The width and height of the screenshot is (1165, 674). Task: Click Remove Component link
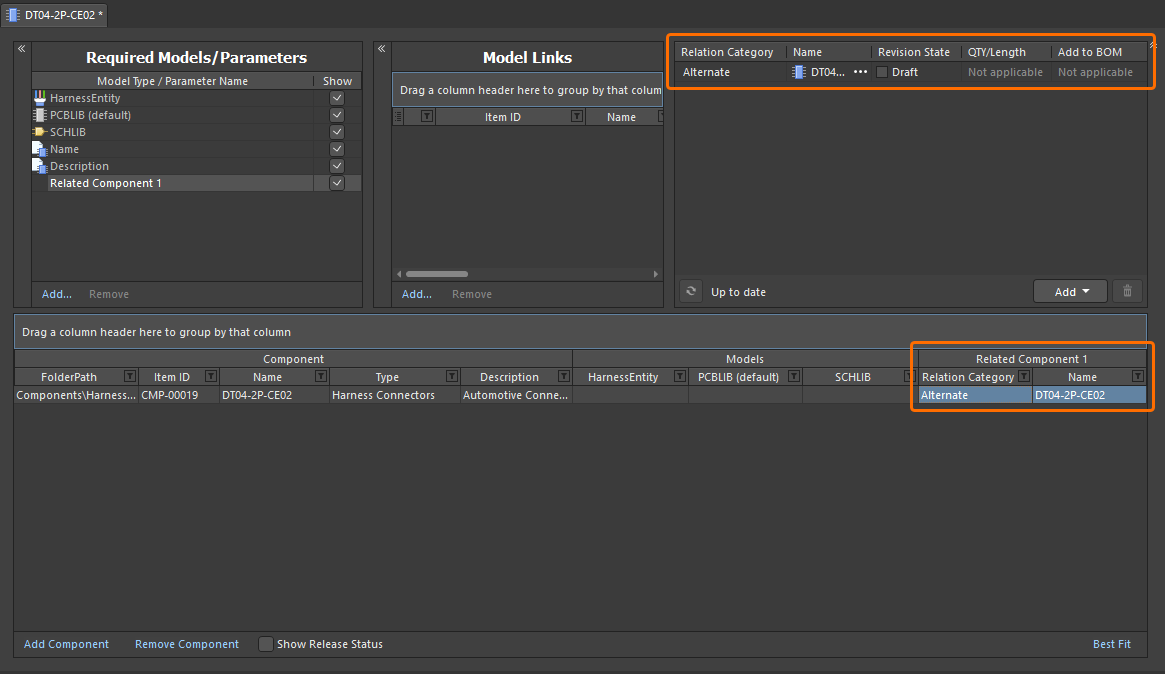pyautogui.click(x=186, y=644)
